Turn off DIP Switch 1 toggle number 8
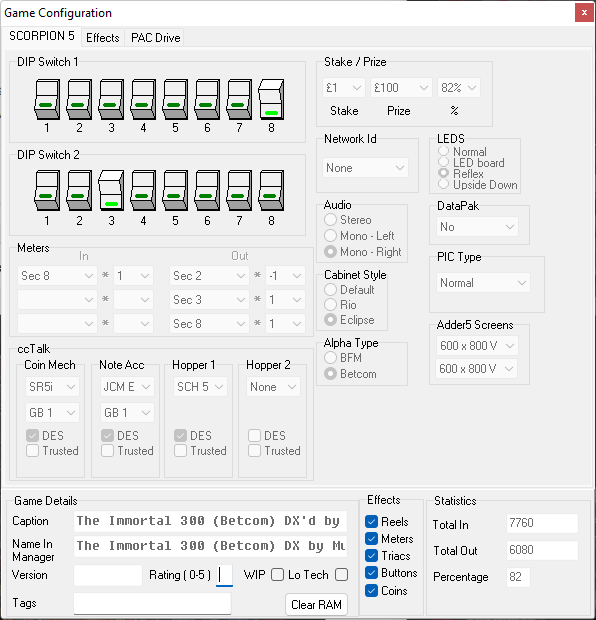The image size is (596, 620). pyautogui.click(x=271, y=99)
